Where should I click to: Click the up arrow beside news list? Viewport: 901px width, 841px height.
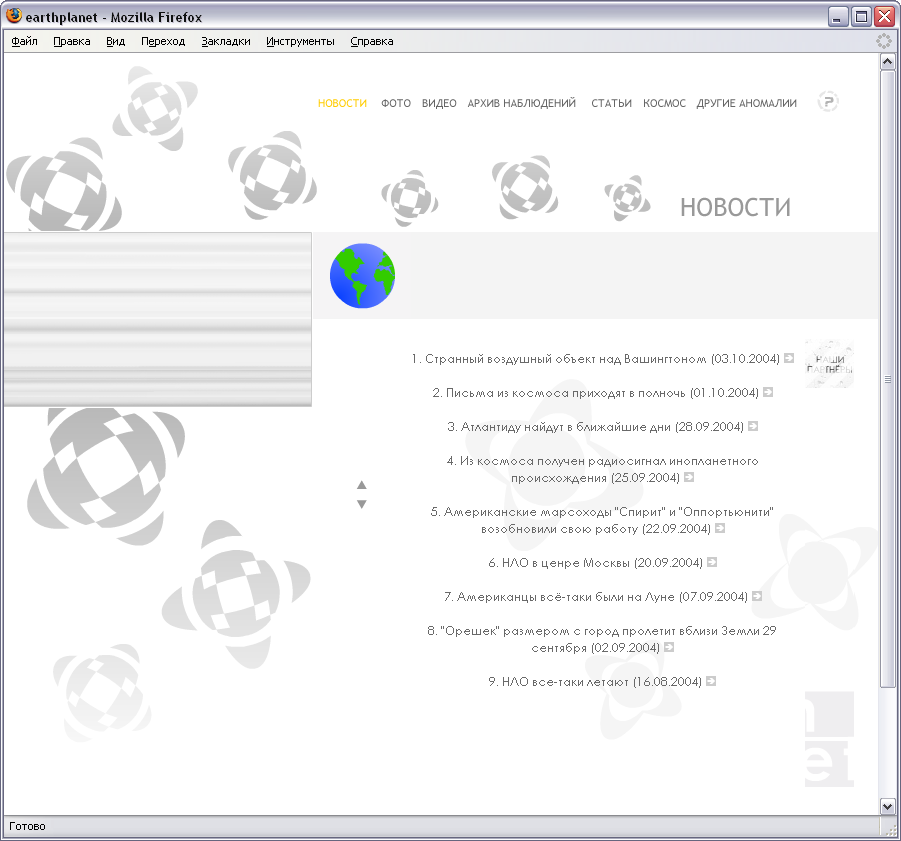click(x=362, y=485)
